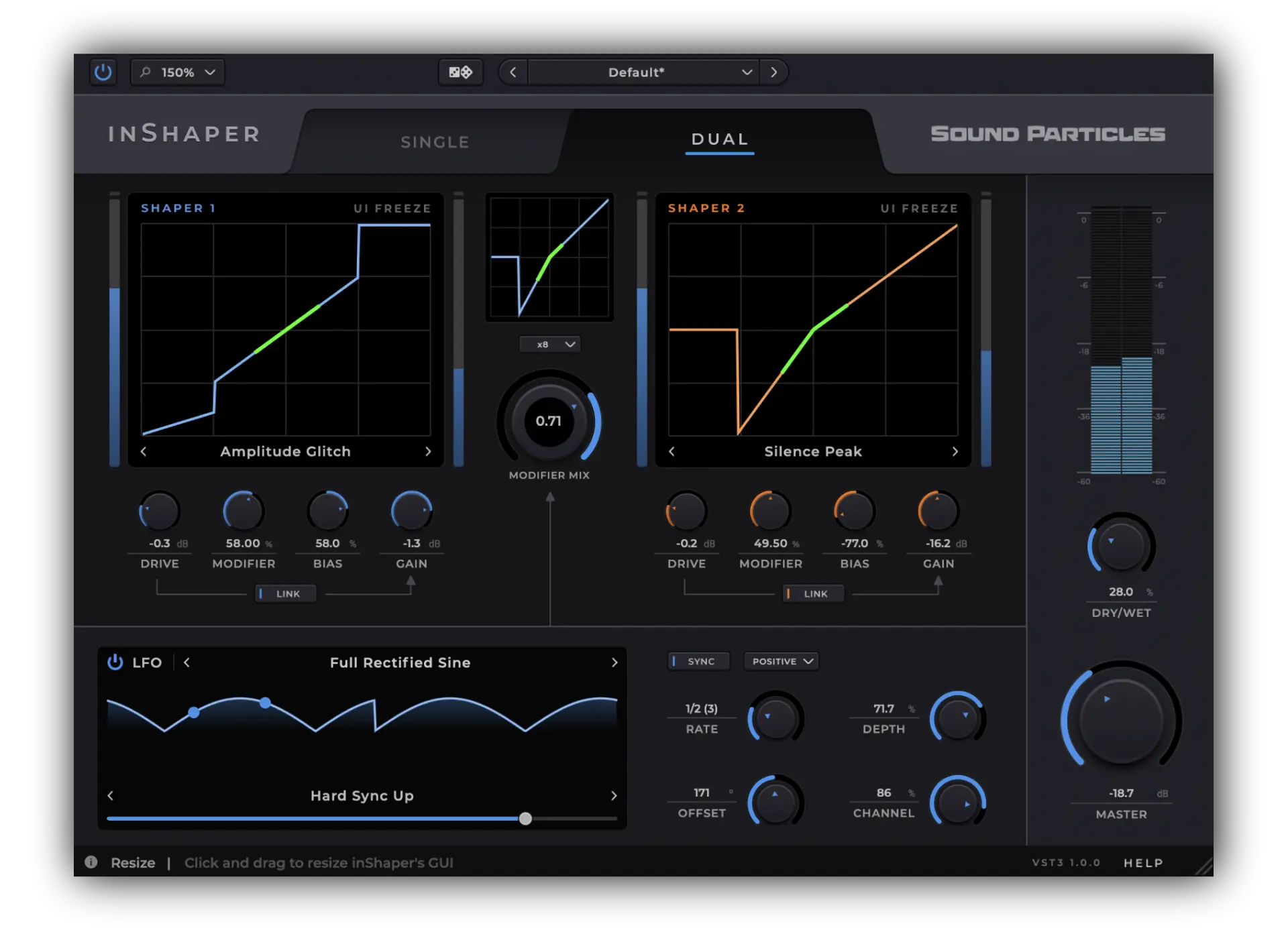Go to previous preset arrow
The height and width of the screenshot is (930, 1288).
click(513, 72)
